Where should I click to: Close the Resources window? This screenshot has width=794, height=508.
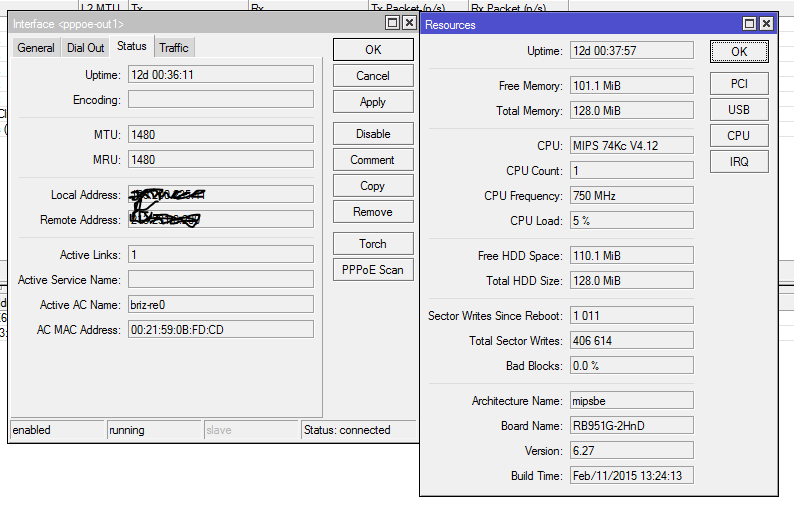tap(766, 23)
